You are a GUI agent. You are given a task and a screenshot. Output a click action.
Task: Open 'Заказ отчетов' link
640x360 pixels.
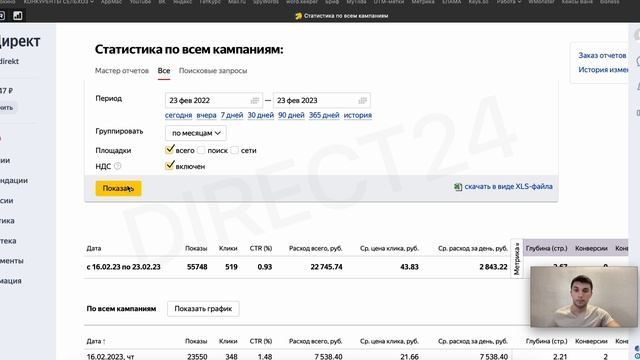[602, 56]
